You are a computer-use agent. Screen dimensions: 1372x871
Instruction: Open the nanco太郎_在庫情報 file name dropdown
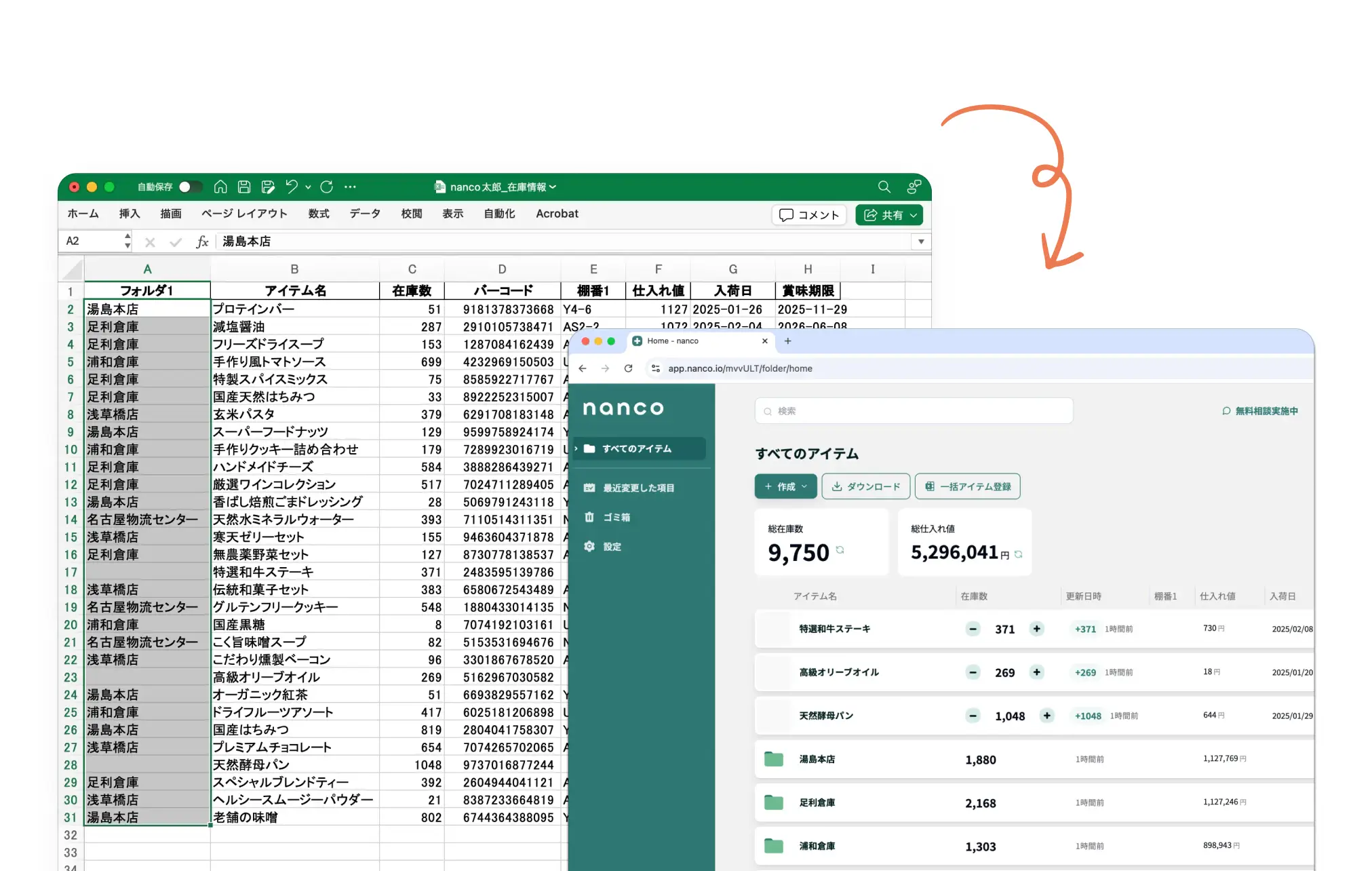click(x=503, y=187)
